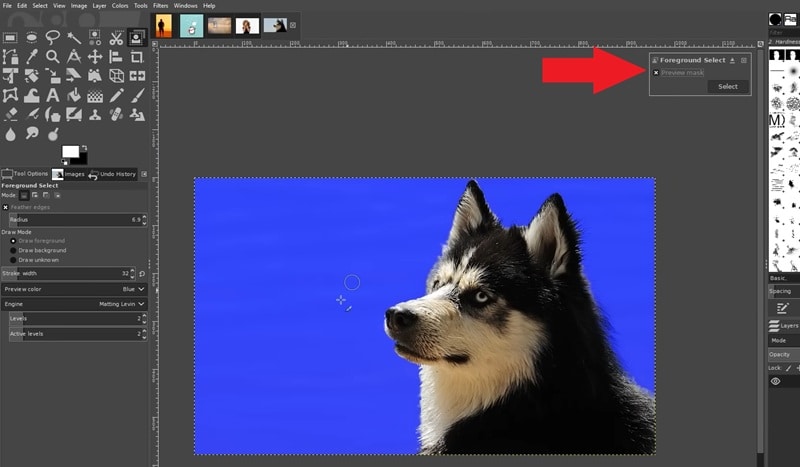Select the Foreground Select tool
Image resolution: width=800 pixels, height=467 pixels.
(137, 37)
